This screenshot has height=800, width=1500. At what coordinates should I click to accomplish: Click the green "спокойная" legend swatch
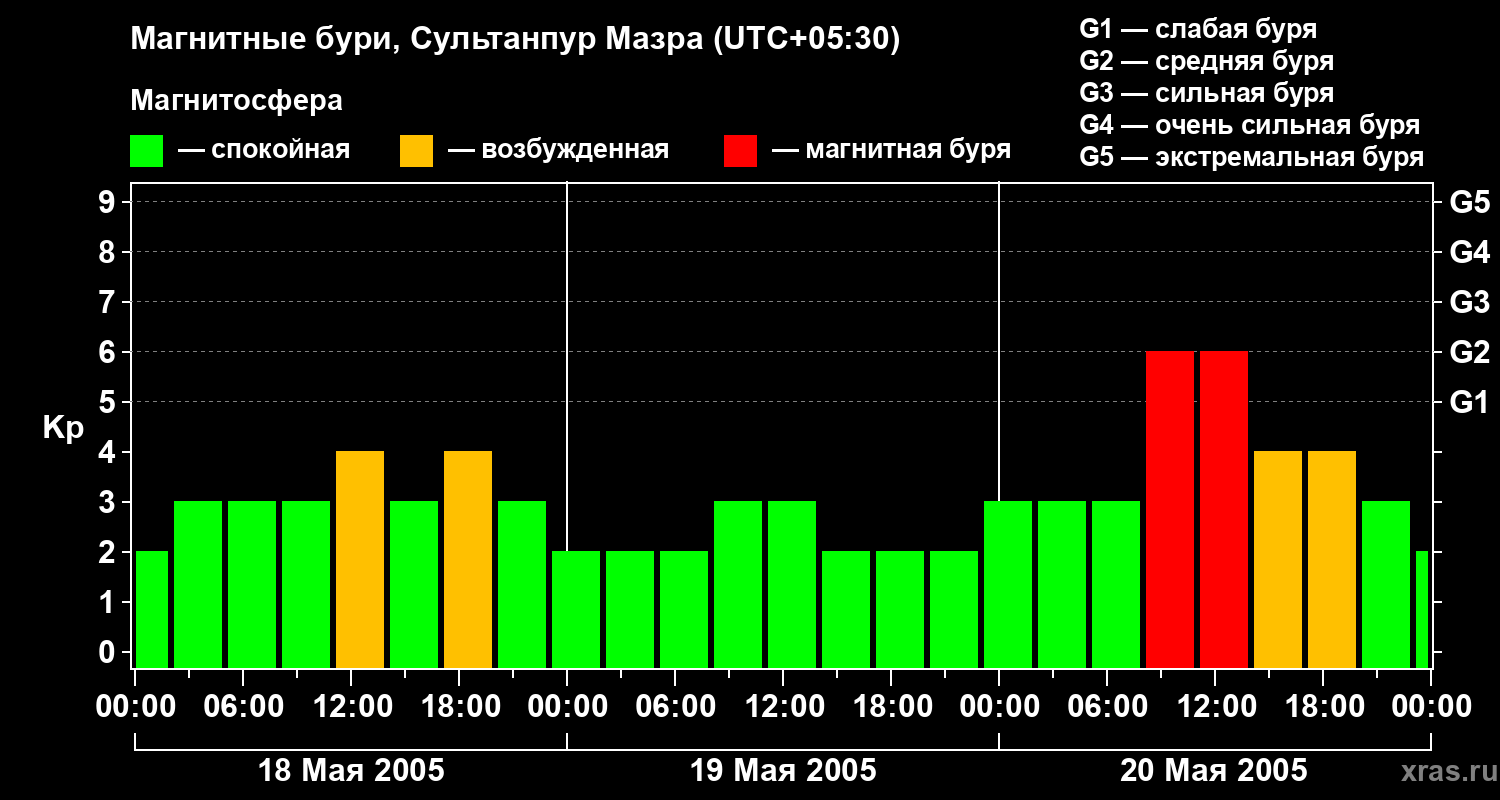click(146, 151)
